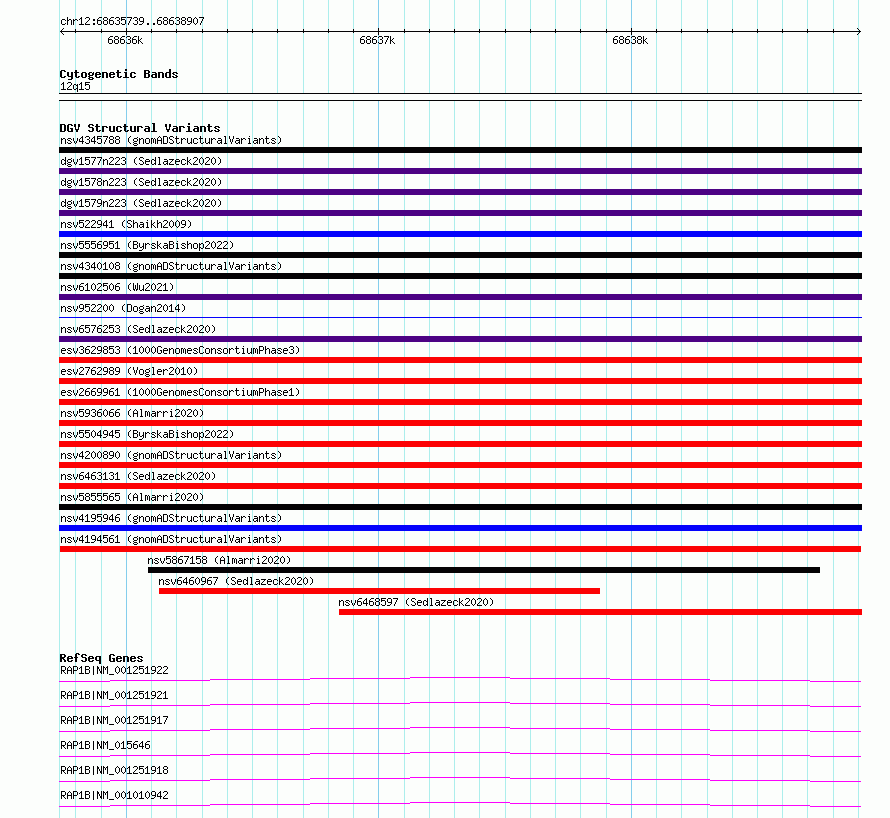Viewport: 890px width, 818px height.
Task: Open transcript RAP1B|NM_001251918
Action: [114, 770]
